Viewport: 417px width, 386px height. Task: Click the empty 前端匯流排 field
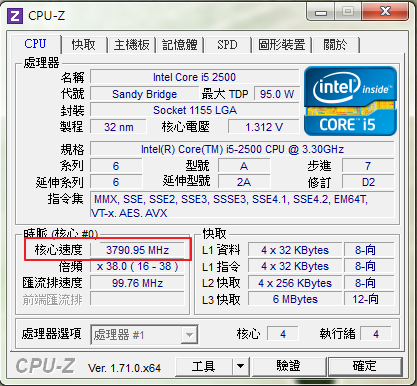[x=137, y=299]
